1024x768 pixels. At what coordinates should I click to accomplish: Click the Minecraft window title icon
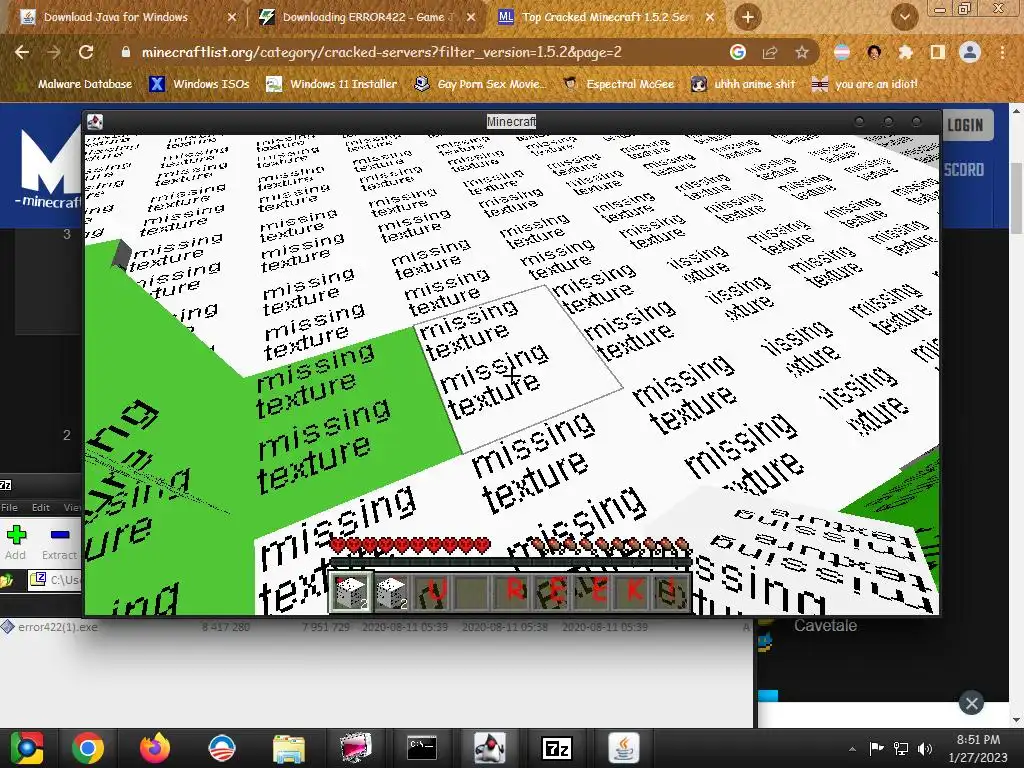pyautogui.click(x=95, y=121)
